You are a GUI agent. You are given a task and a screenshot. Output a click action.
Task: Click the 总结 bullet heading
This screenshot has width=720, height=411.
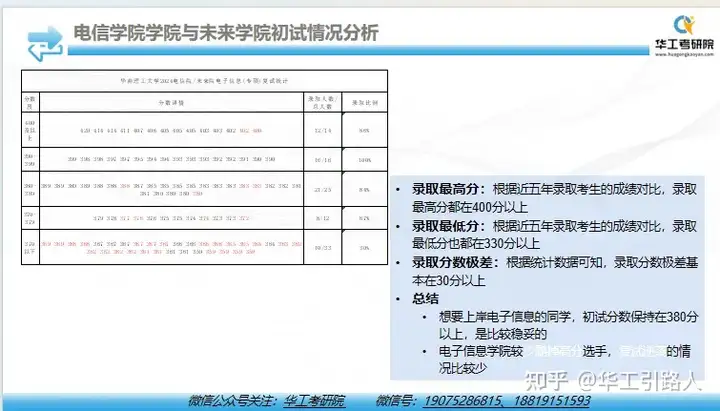point(425,299)
